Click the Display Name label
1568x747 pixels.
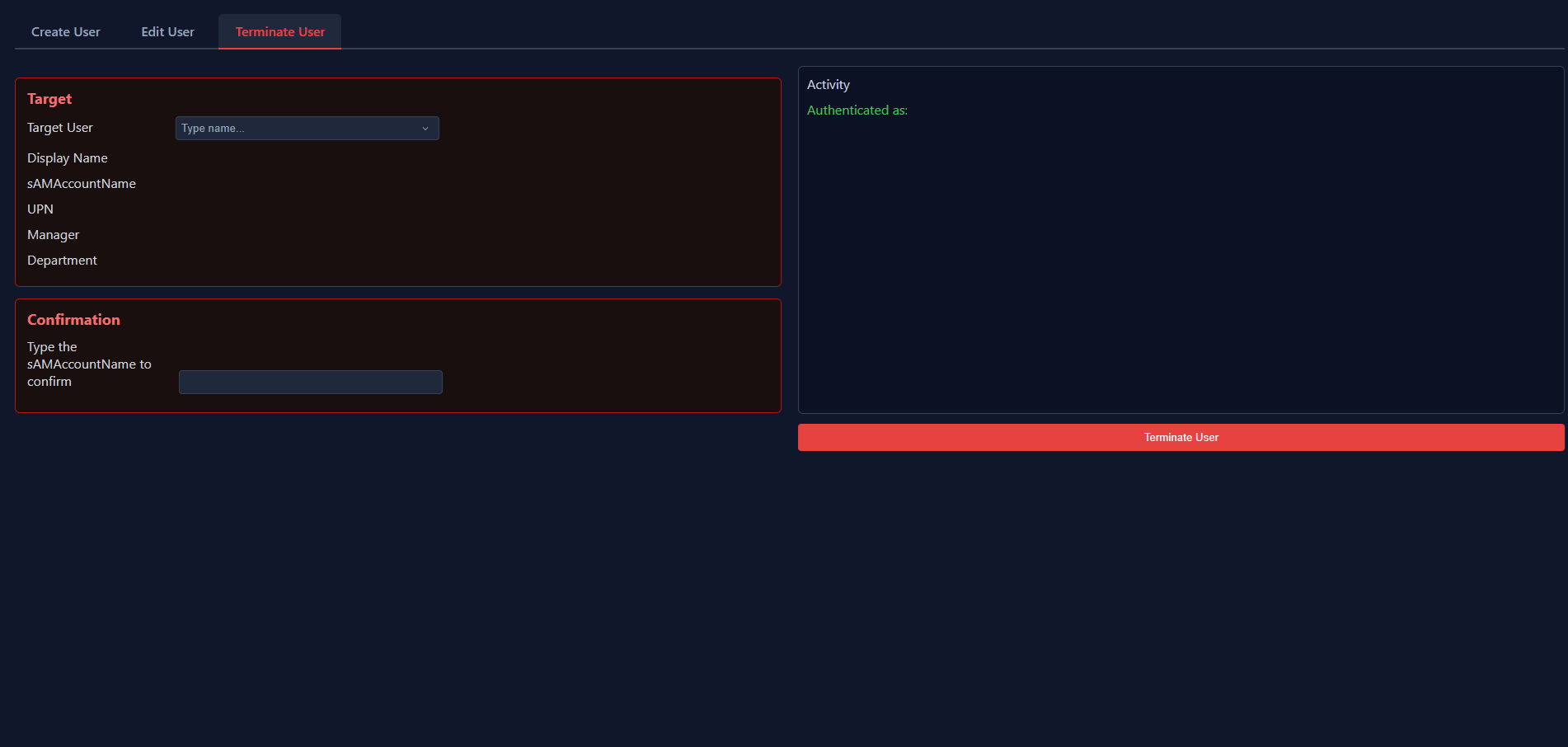[68, 158]
